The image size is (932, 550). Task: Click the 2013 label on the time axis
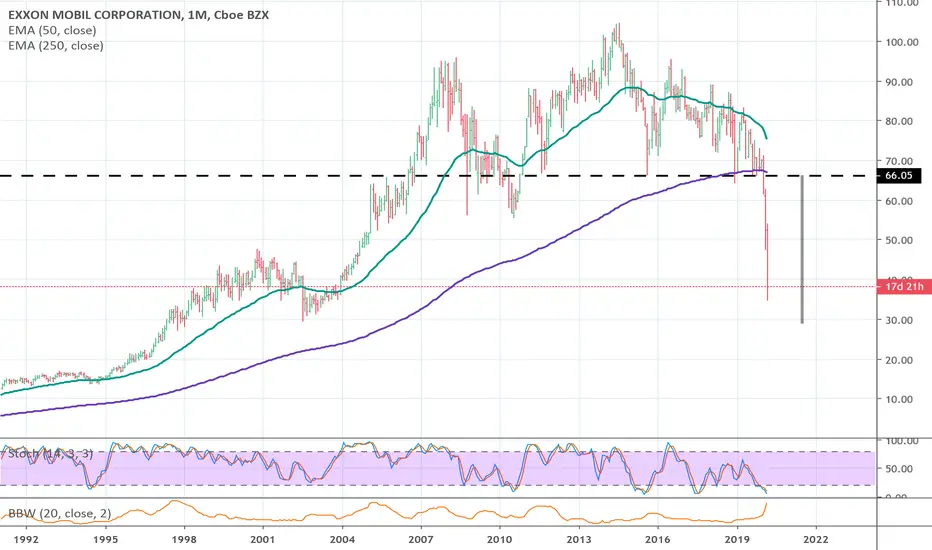pos(578,539)
